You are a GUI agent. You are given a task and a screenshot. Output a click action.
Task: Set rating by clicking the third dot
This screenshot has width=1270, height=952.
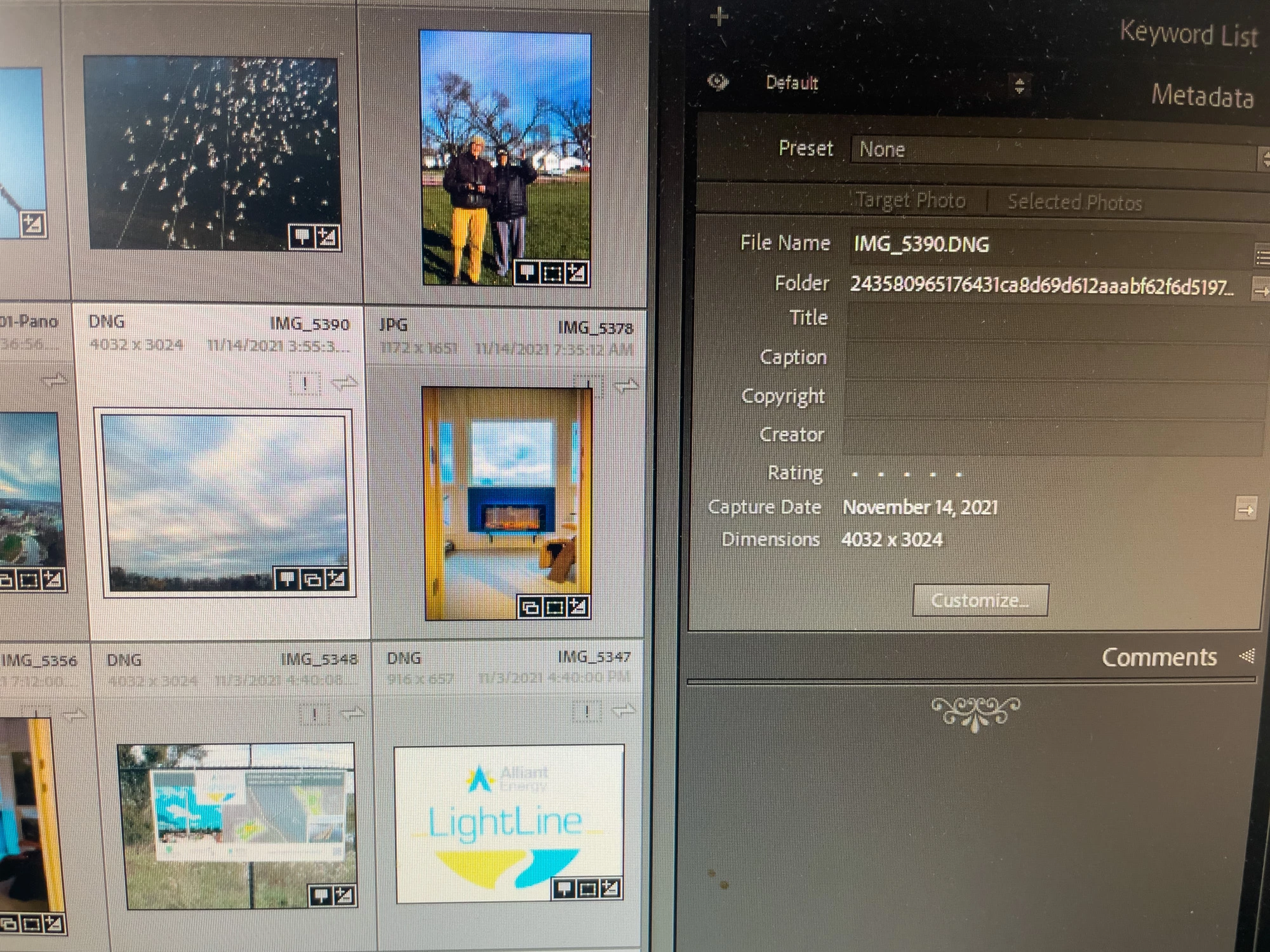tap(907, 474)
